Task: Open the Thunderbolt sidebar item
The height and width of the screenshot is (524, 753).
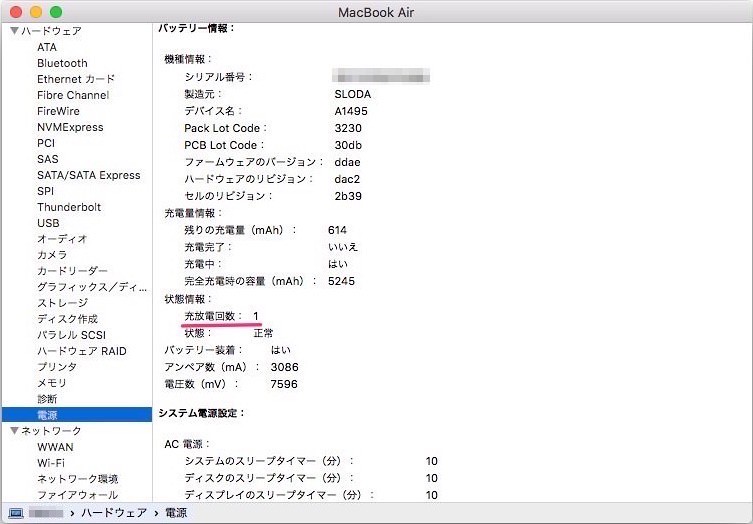Action: click(69, 207)
